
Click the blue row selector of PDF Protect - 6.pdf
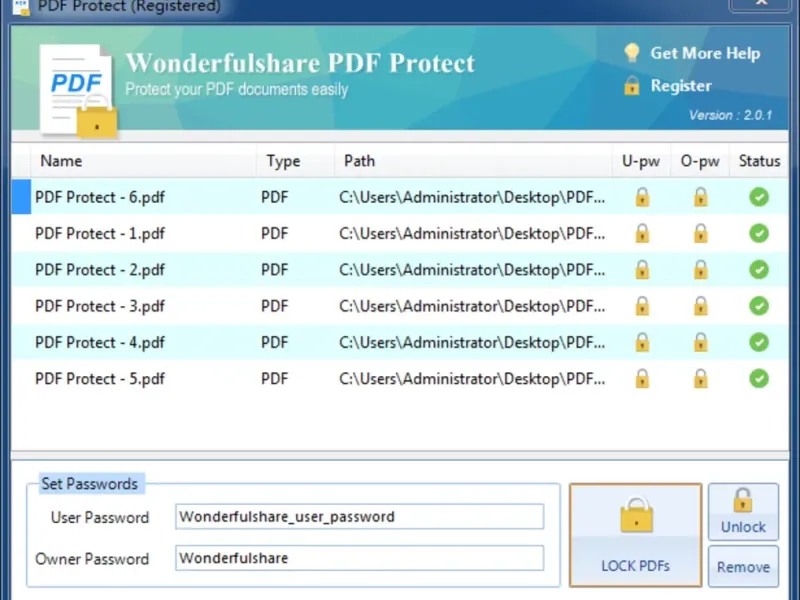(21, 196)
